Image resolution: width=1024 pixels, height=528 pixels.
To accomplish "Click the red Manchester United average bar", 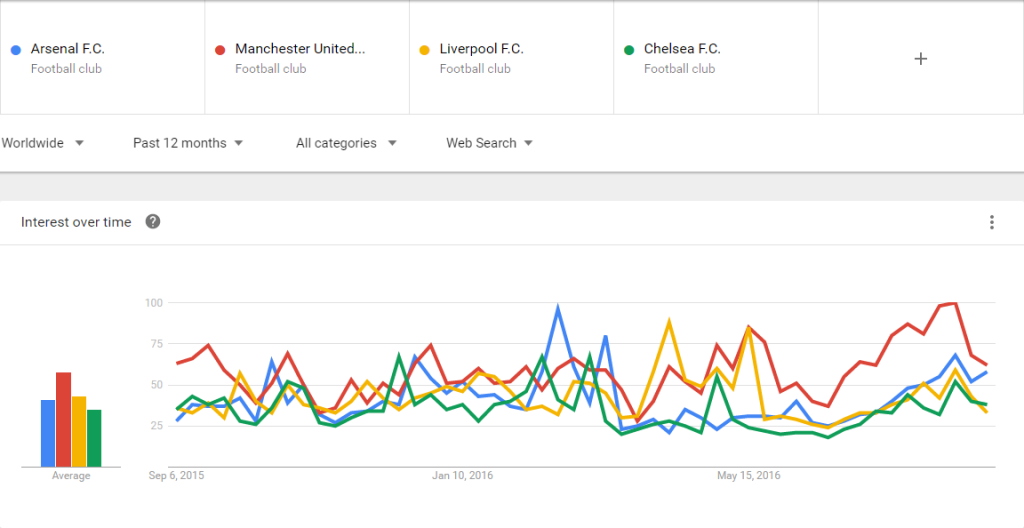I will pos(63,419).
